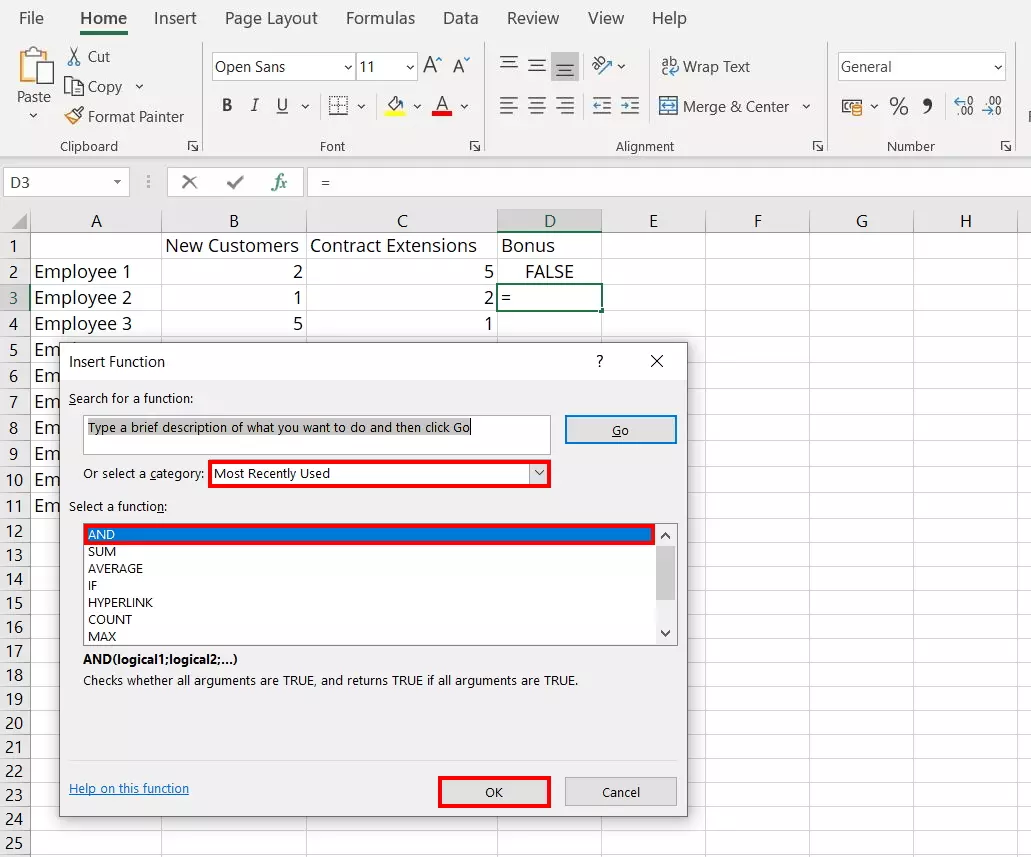Image resolution: width=1031 pixels, height=857 pixels.
Task: Align text left
Action: tap(508, 105)
